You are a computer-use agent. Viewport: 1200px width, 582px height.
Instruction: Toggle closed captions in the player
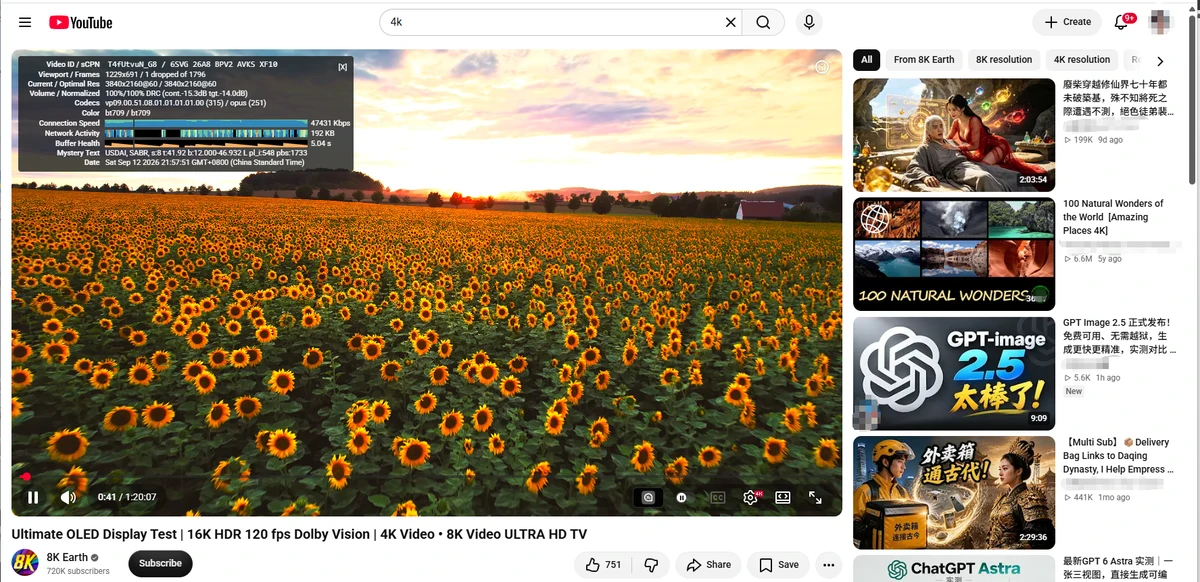(x=717, y=497)
